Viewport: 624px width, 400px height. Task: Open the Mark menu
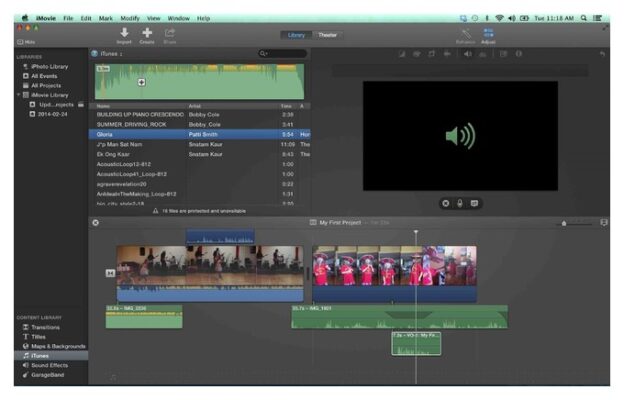105,18
